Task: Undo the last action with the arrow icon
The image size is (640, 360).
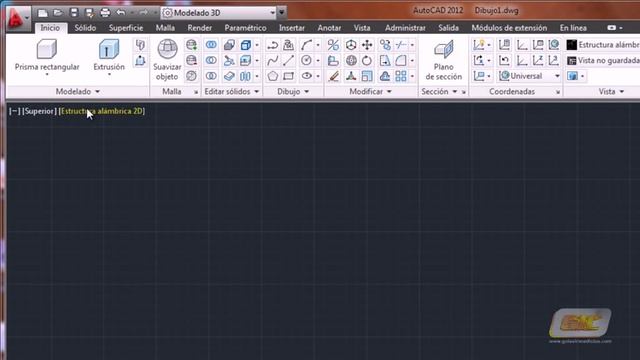Action: pos(121,13)
